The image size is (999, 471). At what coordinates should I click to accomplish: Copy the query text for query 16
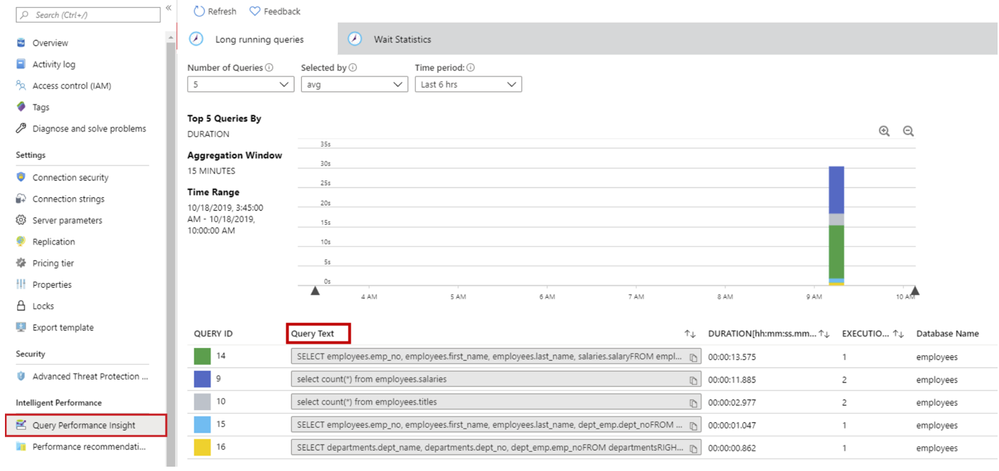point(693,449)
